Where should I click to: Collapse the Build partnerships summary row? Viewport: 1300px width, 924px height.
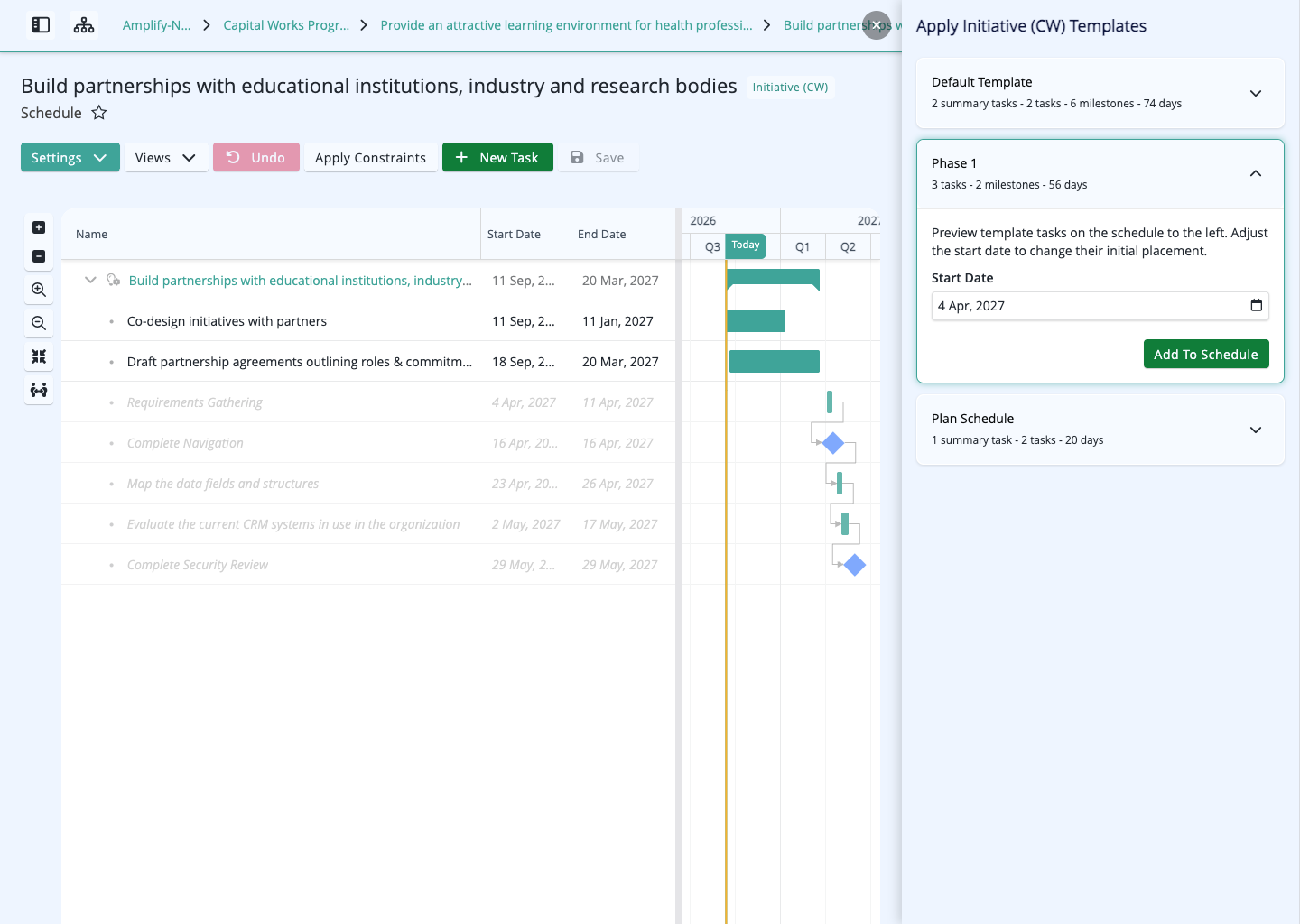pyautogui.click(x=90, y=280)
